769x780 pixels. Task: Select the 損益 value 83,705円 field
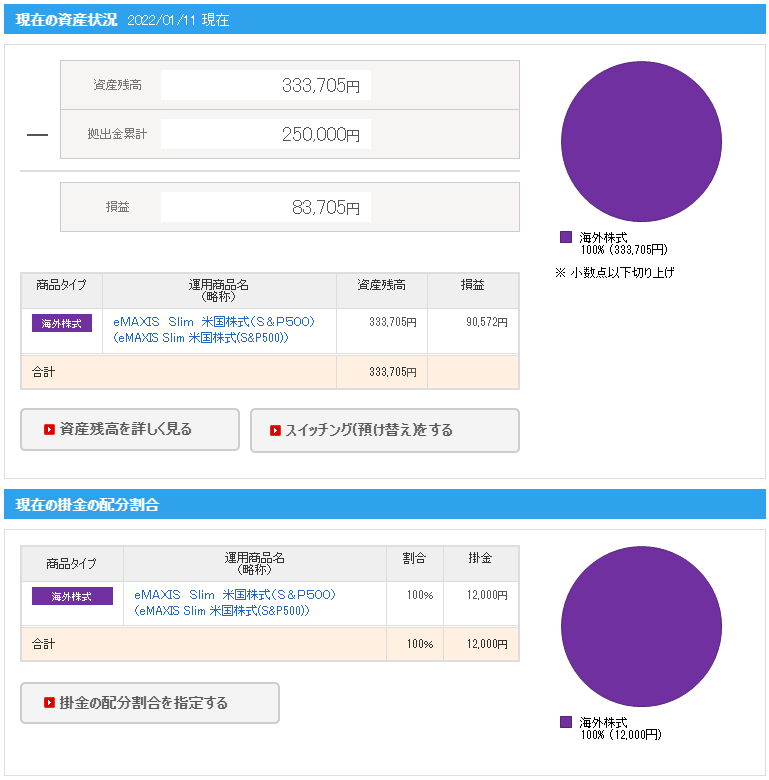[x=265, y=208]
